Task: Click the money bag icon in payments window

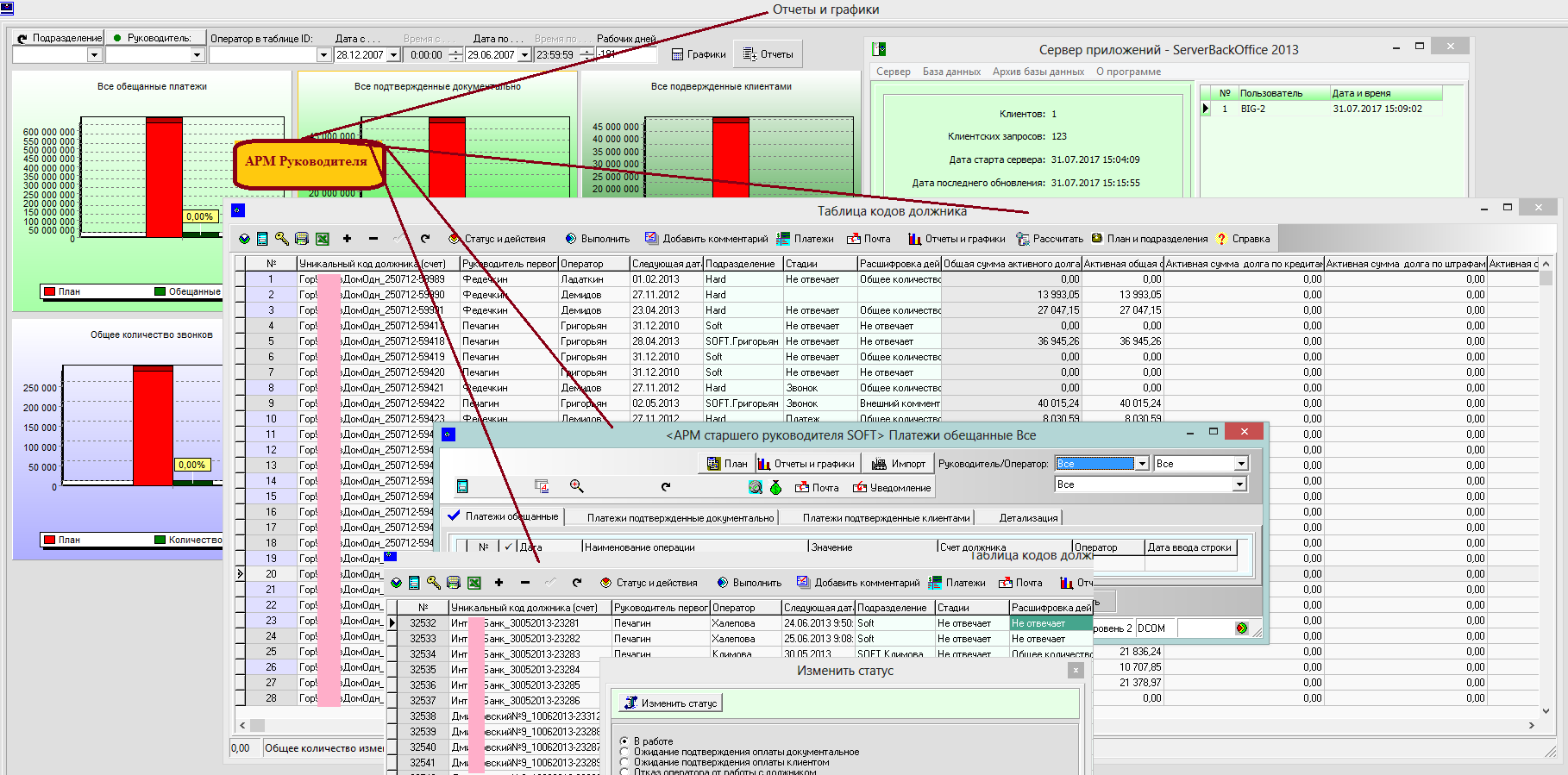Action: [775, 487]
